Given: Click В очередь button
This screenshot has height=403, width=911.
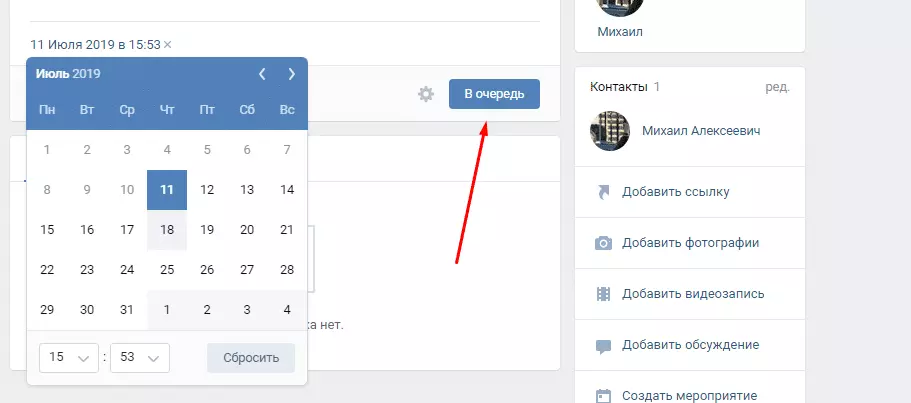Looking at the screenshot, I should [494, 94].
